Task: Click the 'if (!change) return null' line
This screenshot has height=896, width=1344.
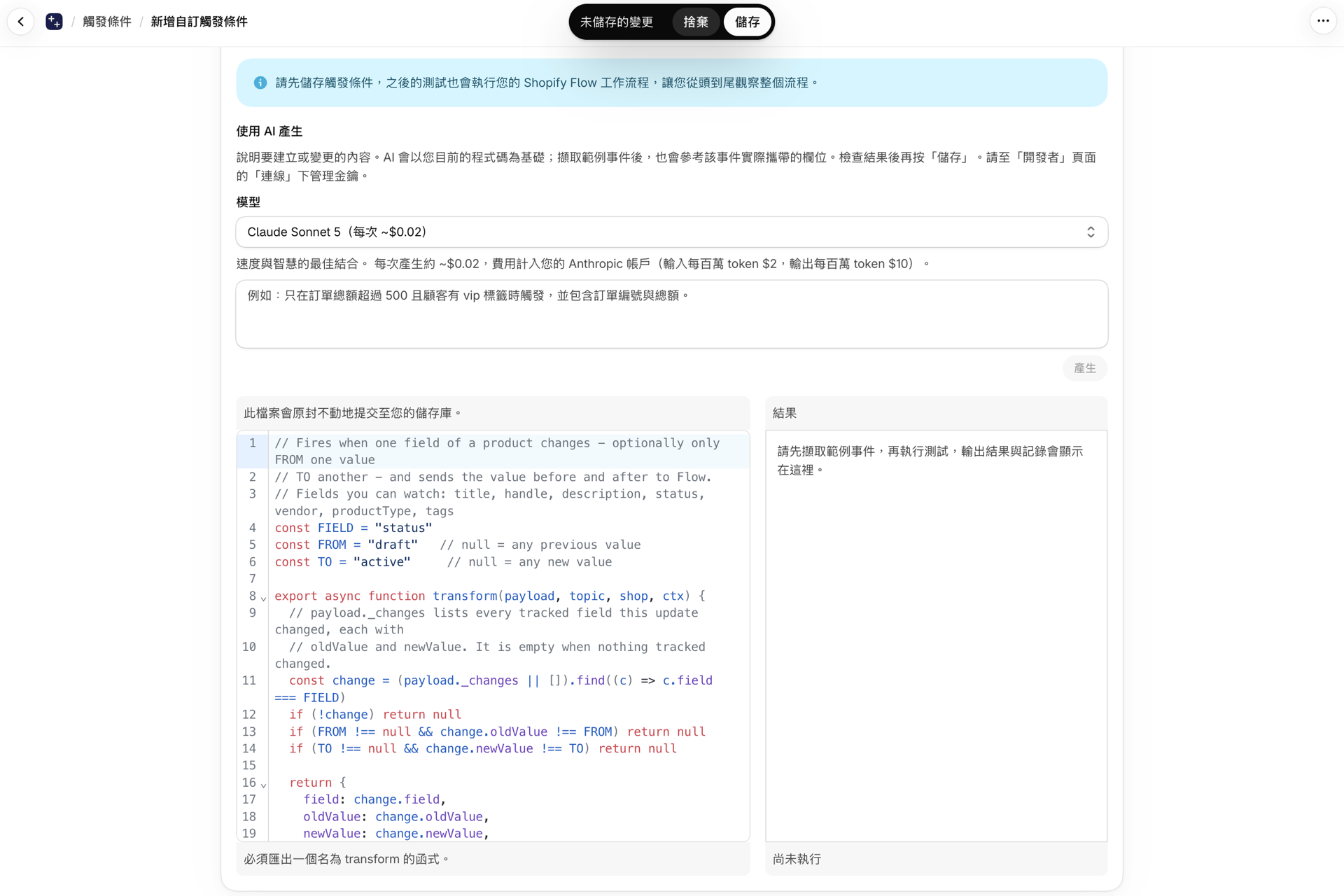Action: pos(375,715)
